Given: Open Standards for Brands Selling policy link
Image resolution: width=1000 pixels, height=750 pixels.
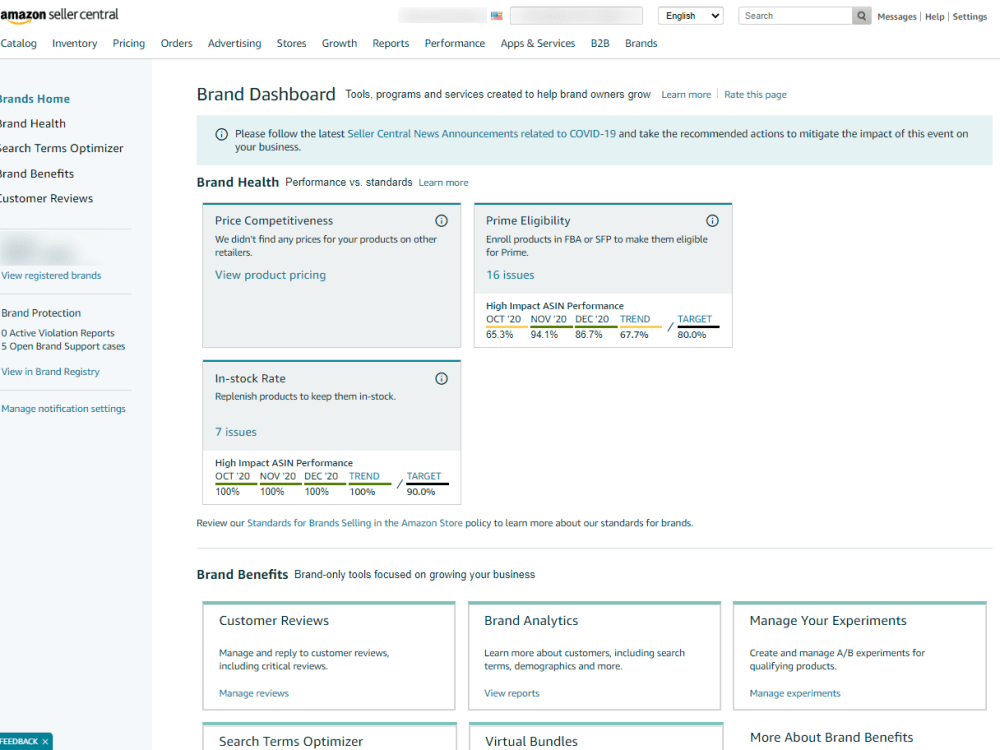Looking at the screenshot, I should 355,523.
